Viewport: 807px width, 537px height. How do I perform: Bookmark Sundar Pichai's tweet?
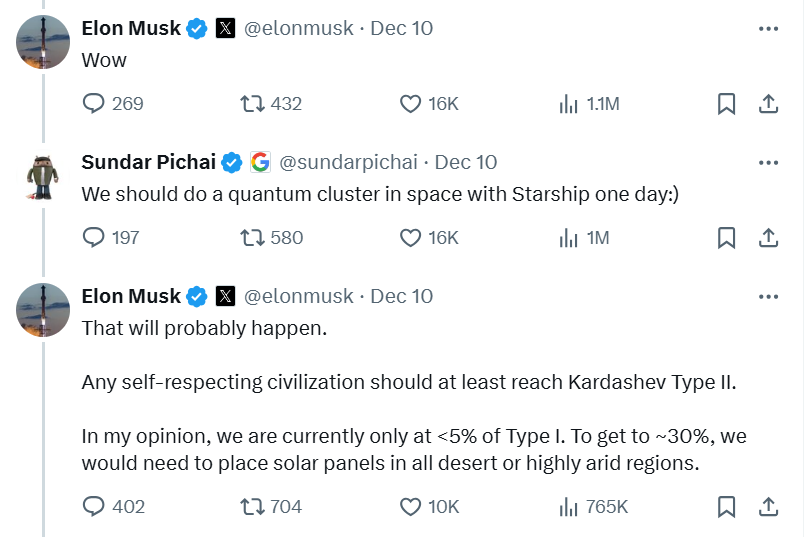(727, 237)
